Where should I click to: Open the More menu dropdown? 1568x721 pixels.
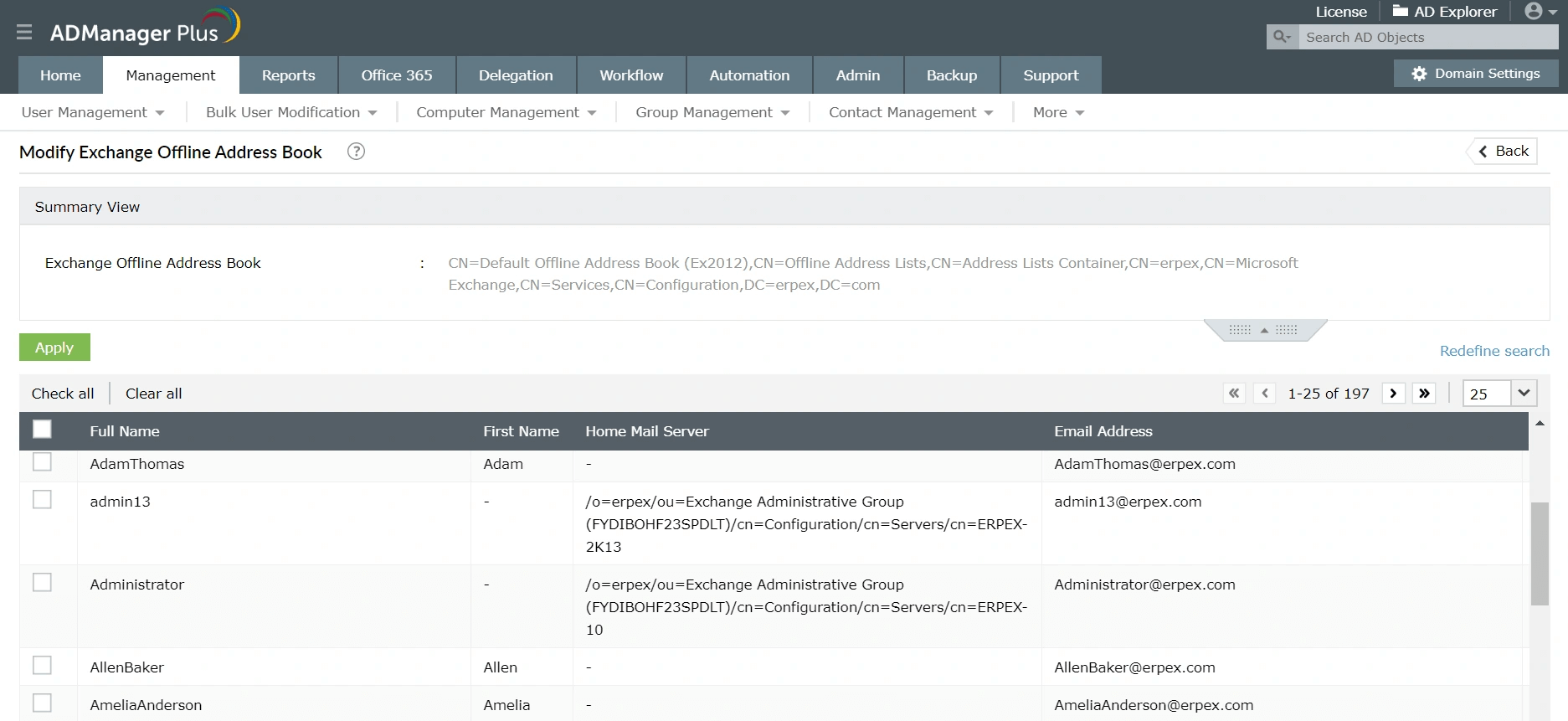[1058, 112]
